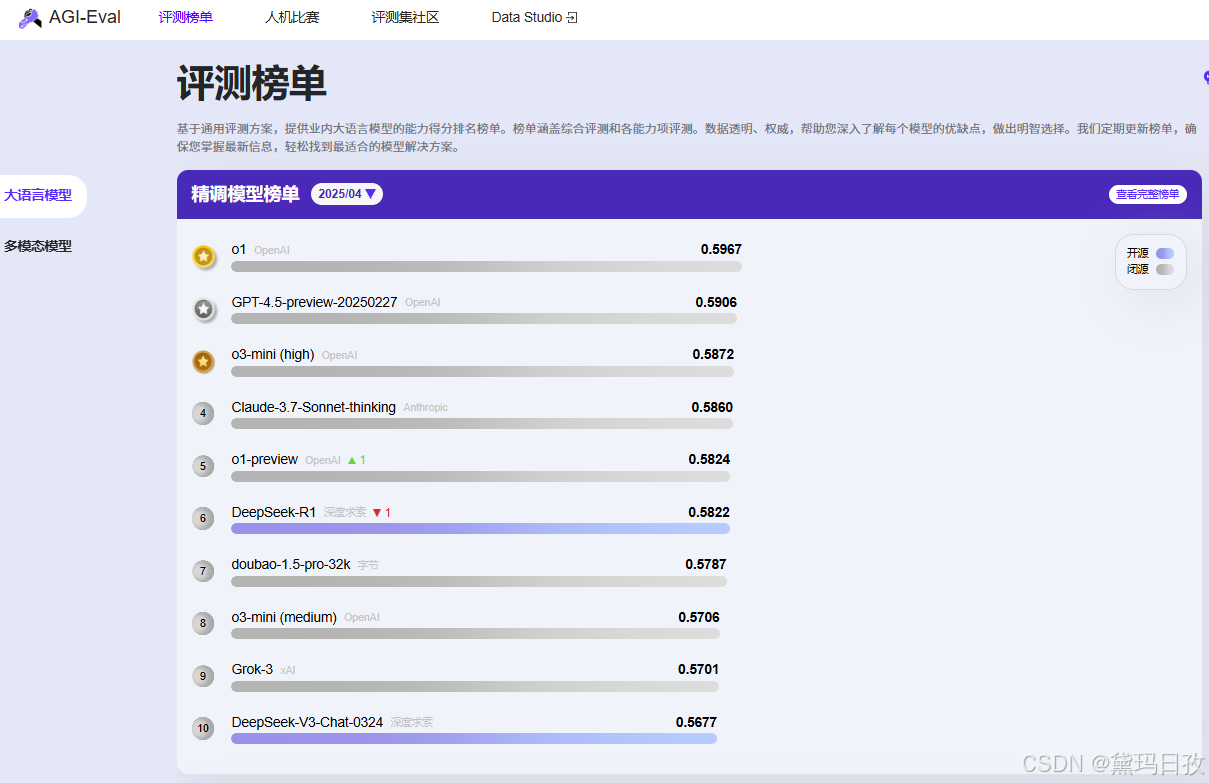The height and width of the screenshot is (783, 1209).
Task: Click the 精调模型榜单 heading
Action: [x=245, y=194]
